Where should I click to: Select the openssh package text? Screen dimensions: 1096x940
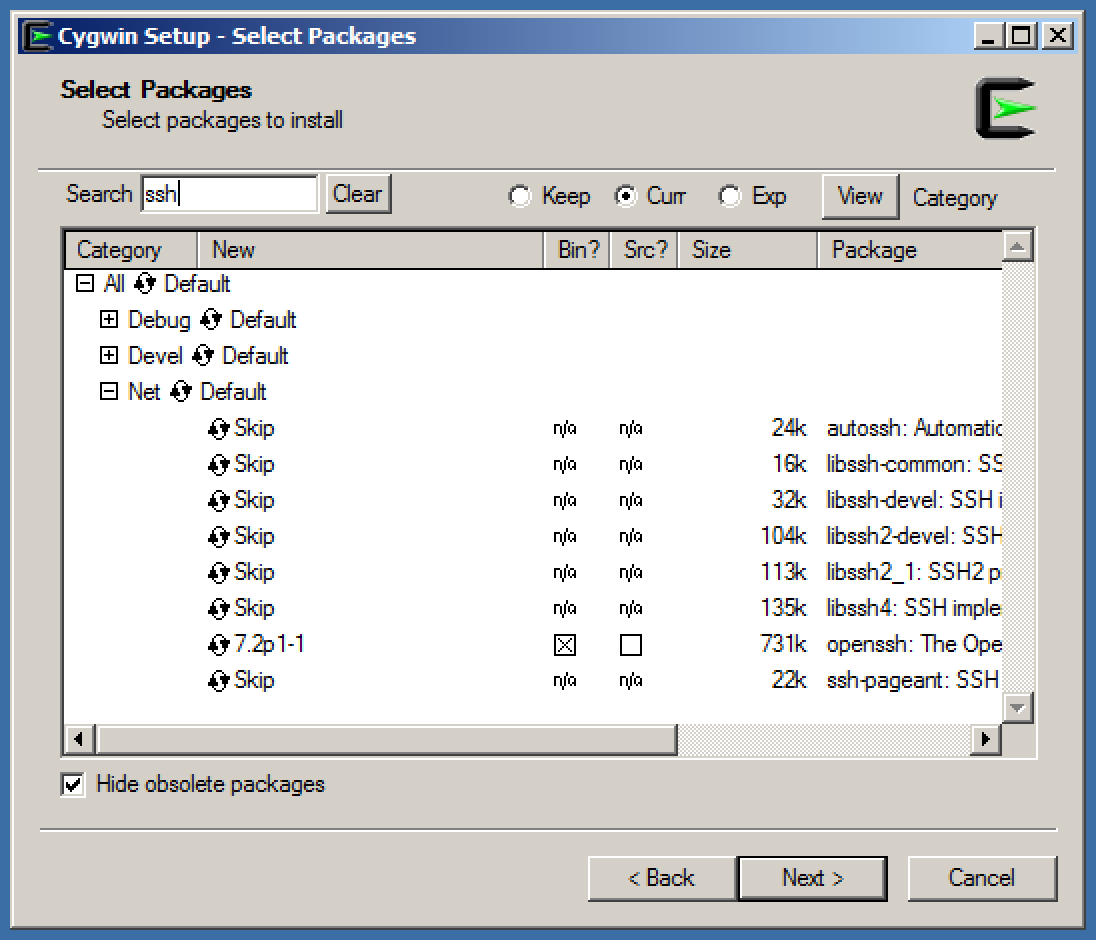click(x=914, y=644)
